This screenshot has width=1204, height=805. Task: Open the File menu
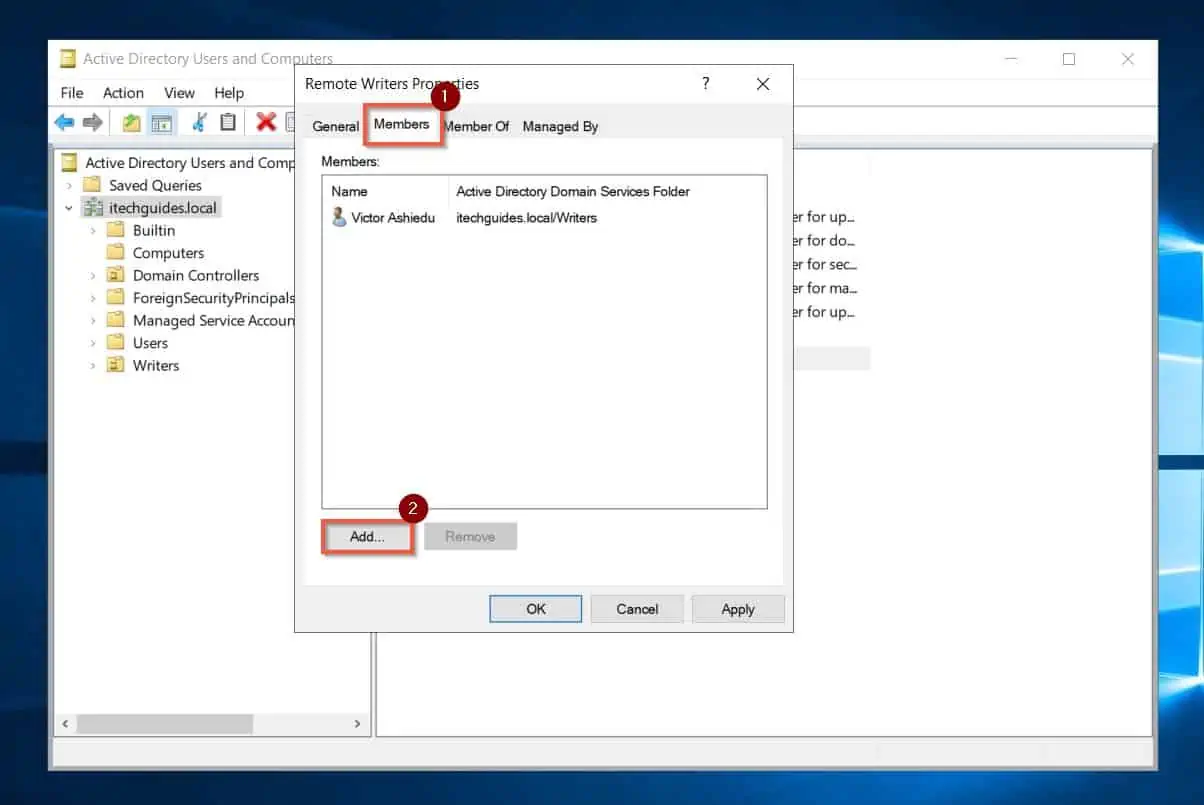[72, 92]
